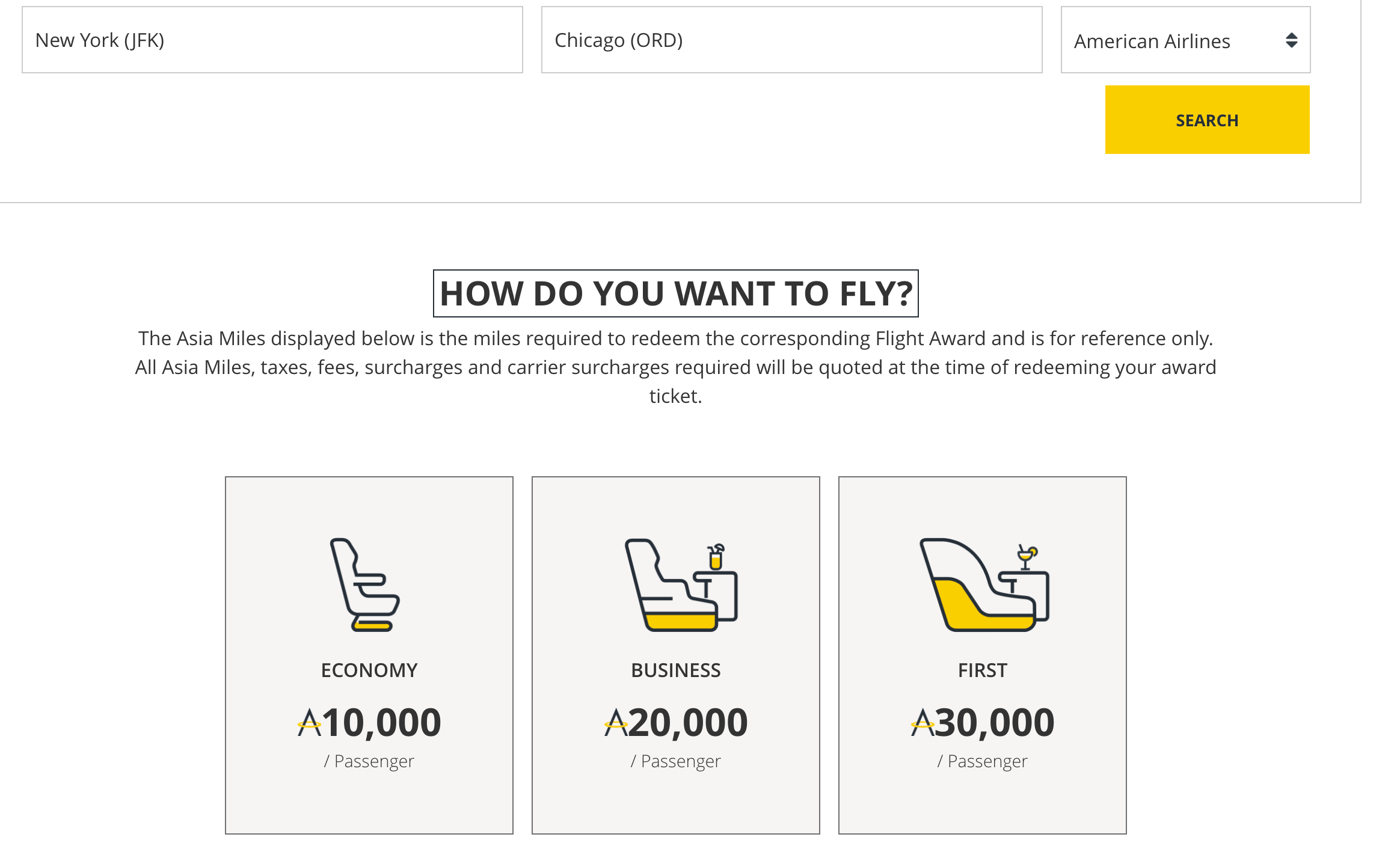The width and height of the screenshot is (1400, 849).
Task: Select the BUSINESS label
Action: (676, 670)
